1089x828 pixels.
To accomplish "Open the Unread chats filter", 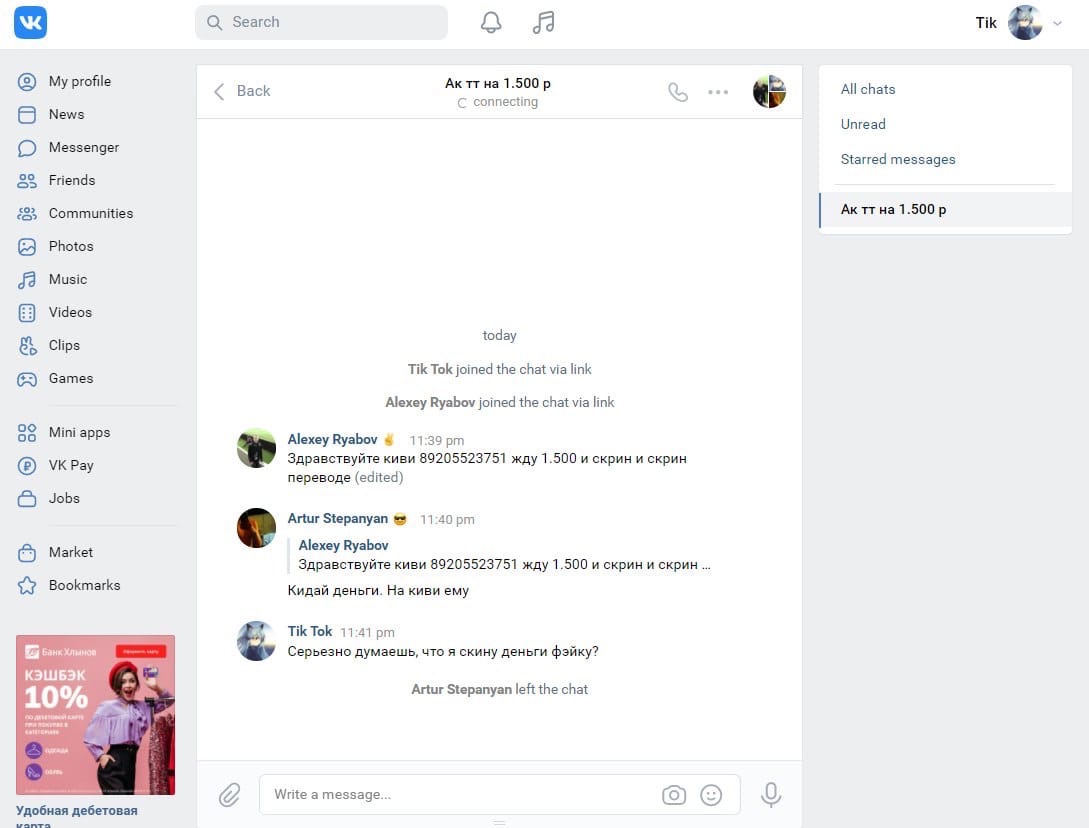I will tap(863, 124).
